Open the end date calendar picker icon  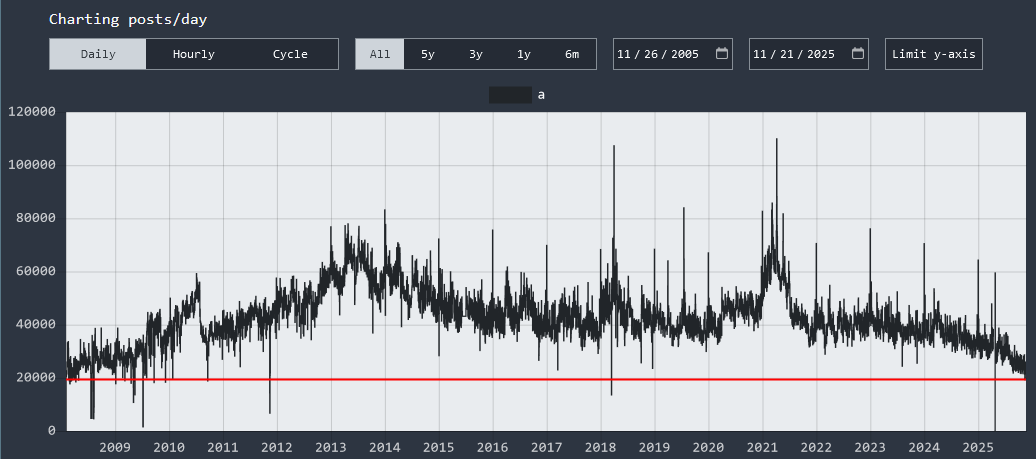pyautogui.click(x=858, y=53)
